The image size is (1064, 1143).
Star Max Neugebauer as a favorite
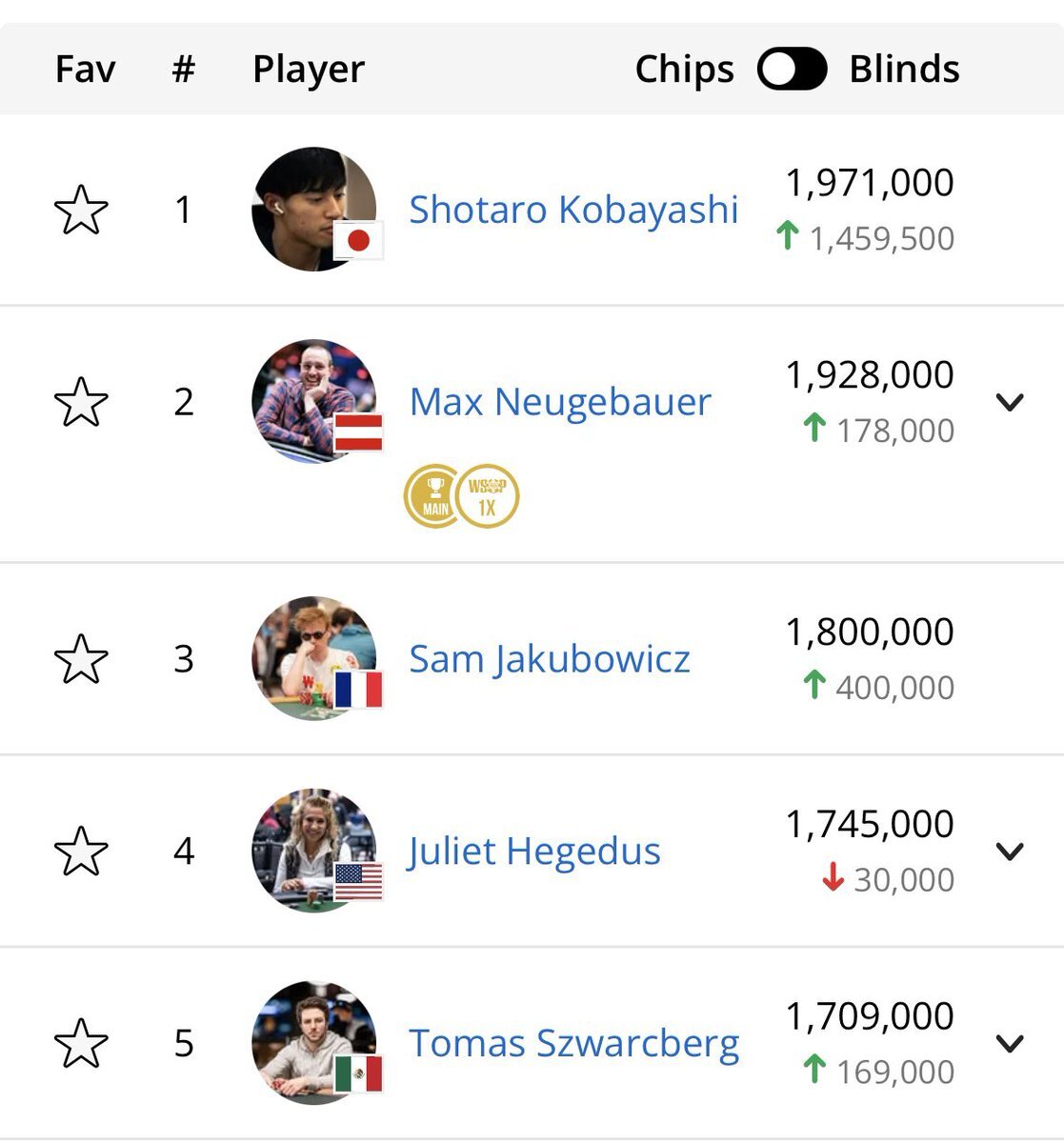pos(81,402)
